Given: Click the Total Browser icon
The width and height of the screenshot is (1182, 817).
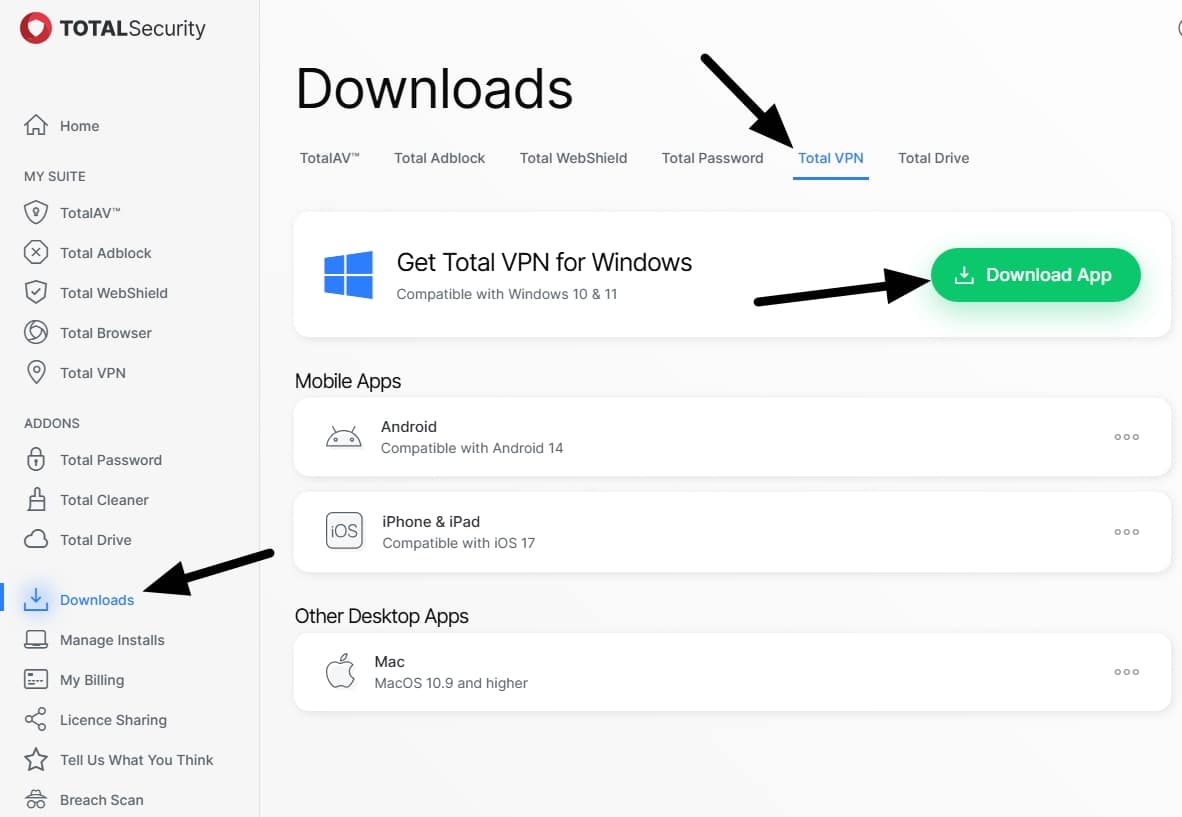Looking at the screenshot, I should click(x=35, y=332).
